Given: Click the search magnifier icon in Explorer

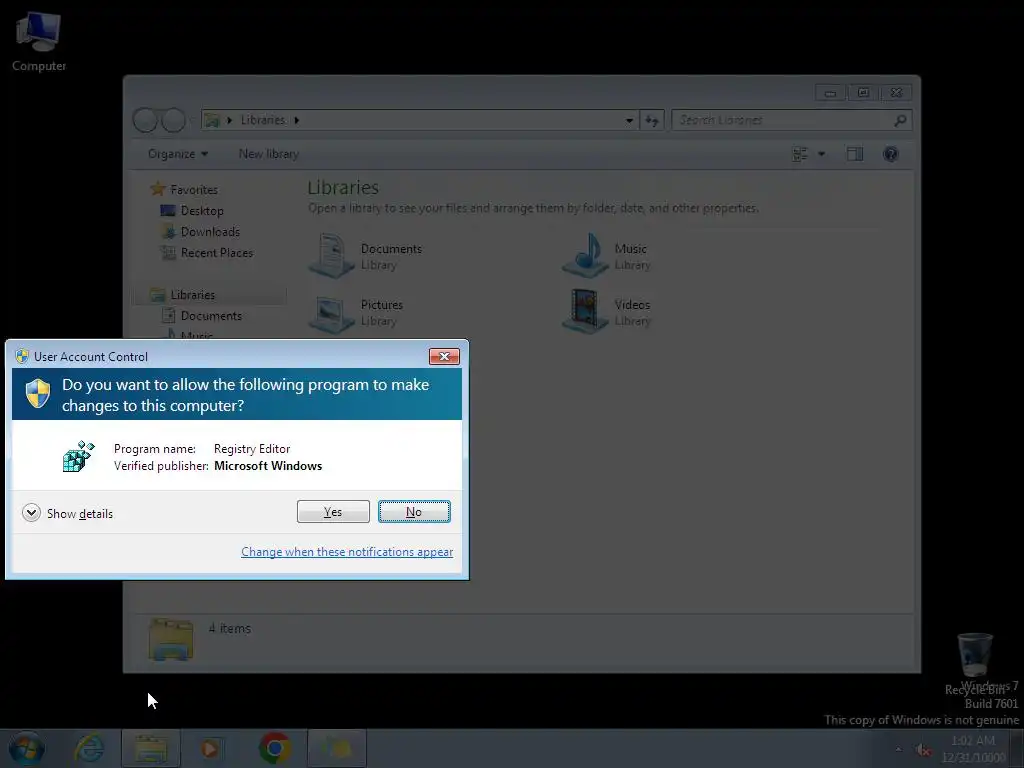Looking at the screenshot, I should pyautogui.click(x=901, y=120).
